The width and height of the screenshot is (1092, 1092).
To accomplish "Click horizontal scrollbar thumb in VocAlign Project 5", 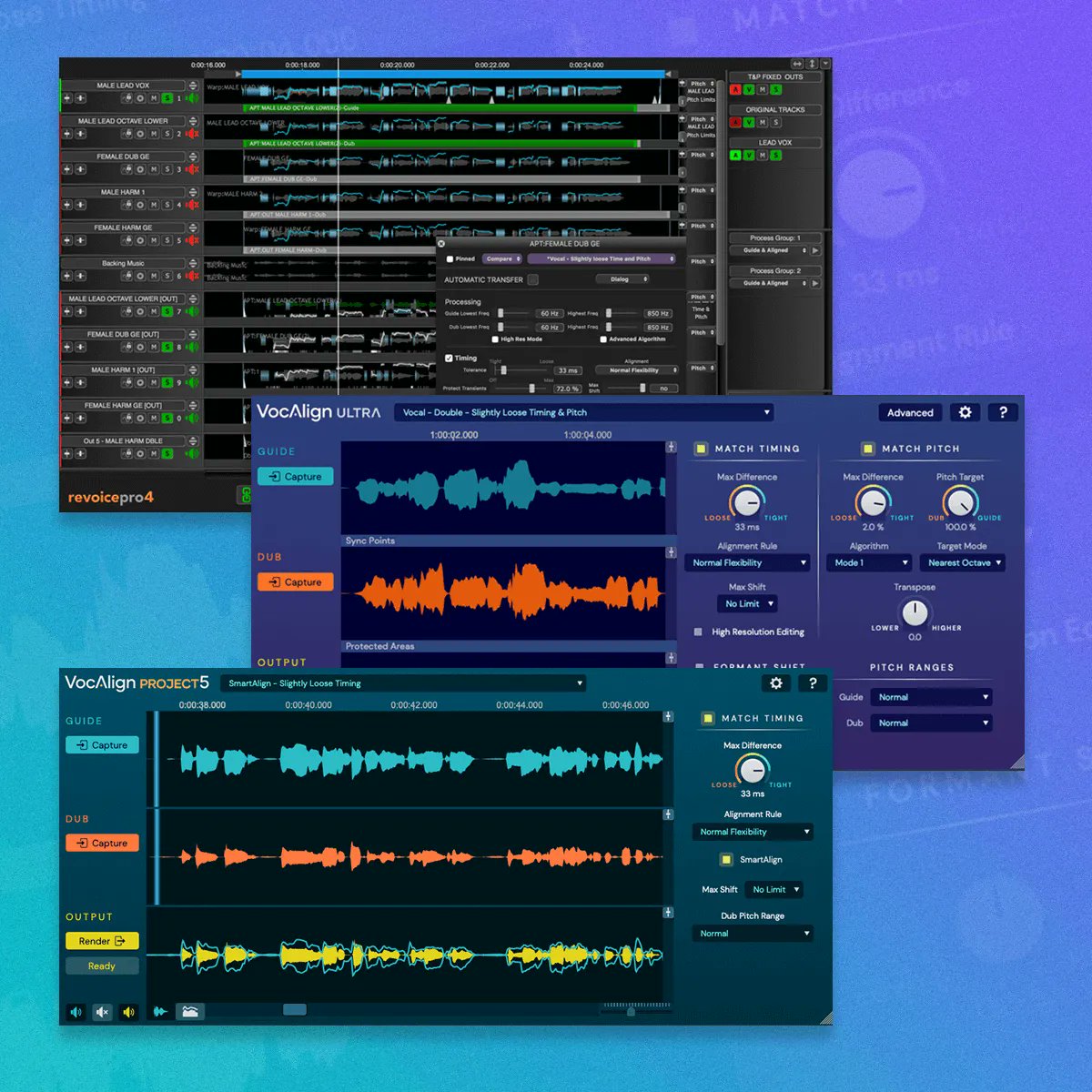I will point(295,1009).
